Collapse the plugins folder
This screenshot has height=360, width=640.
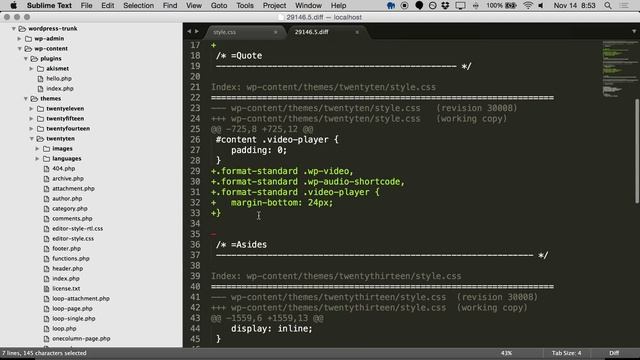pos(25,58)
